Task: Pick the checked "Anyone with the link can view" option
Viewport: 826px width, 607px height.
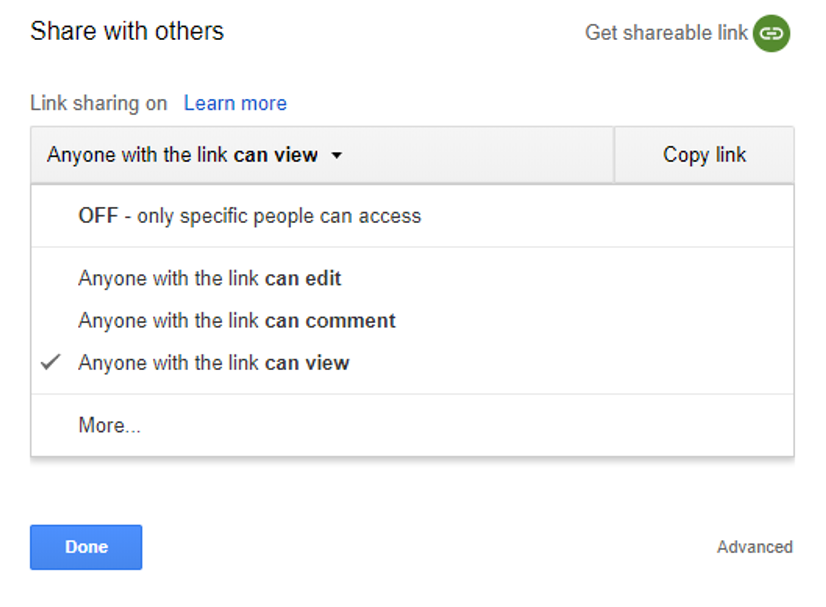Action: coord(214,363)
